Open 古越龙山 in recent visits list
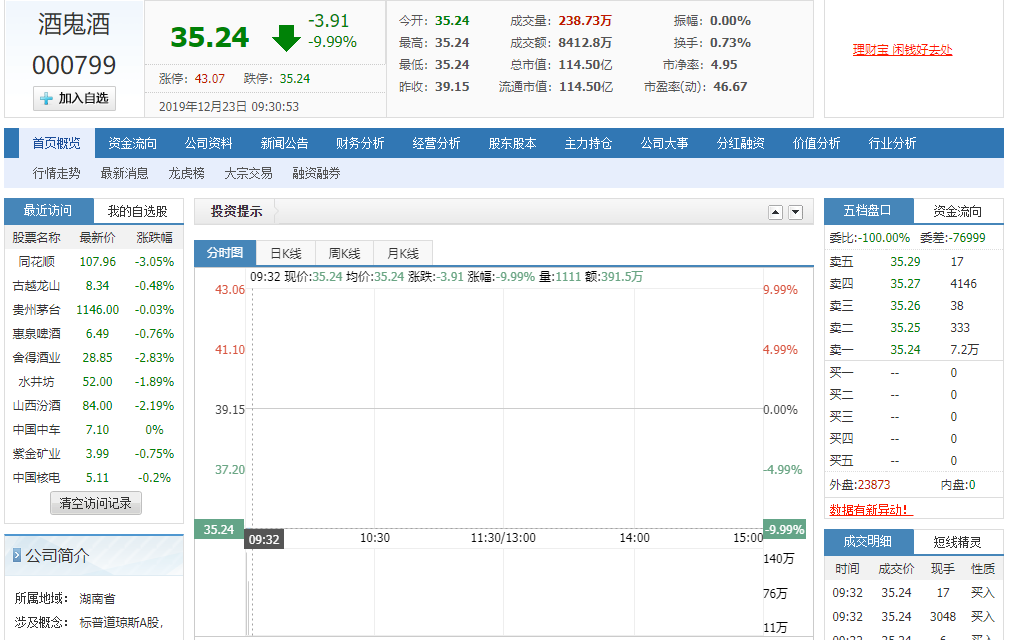This screenshot has width=1009, height=640. click(37, 286)
